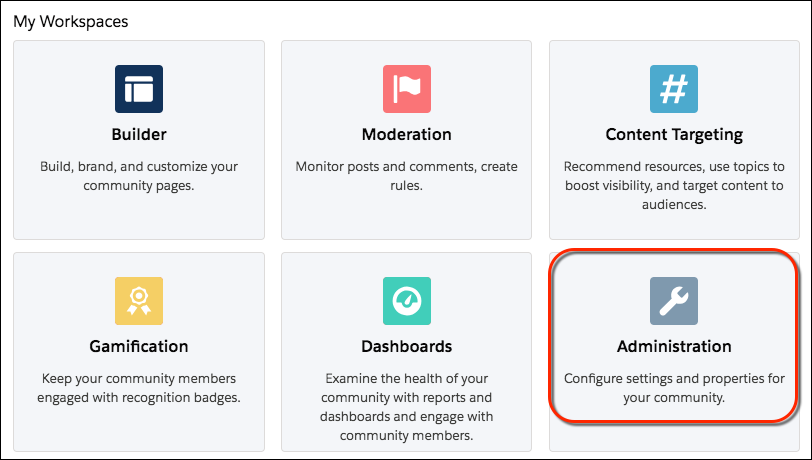
Task: Select the Moderation workspace title
Action: pyautogui.click(x=407, y=134)
